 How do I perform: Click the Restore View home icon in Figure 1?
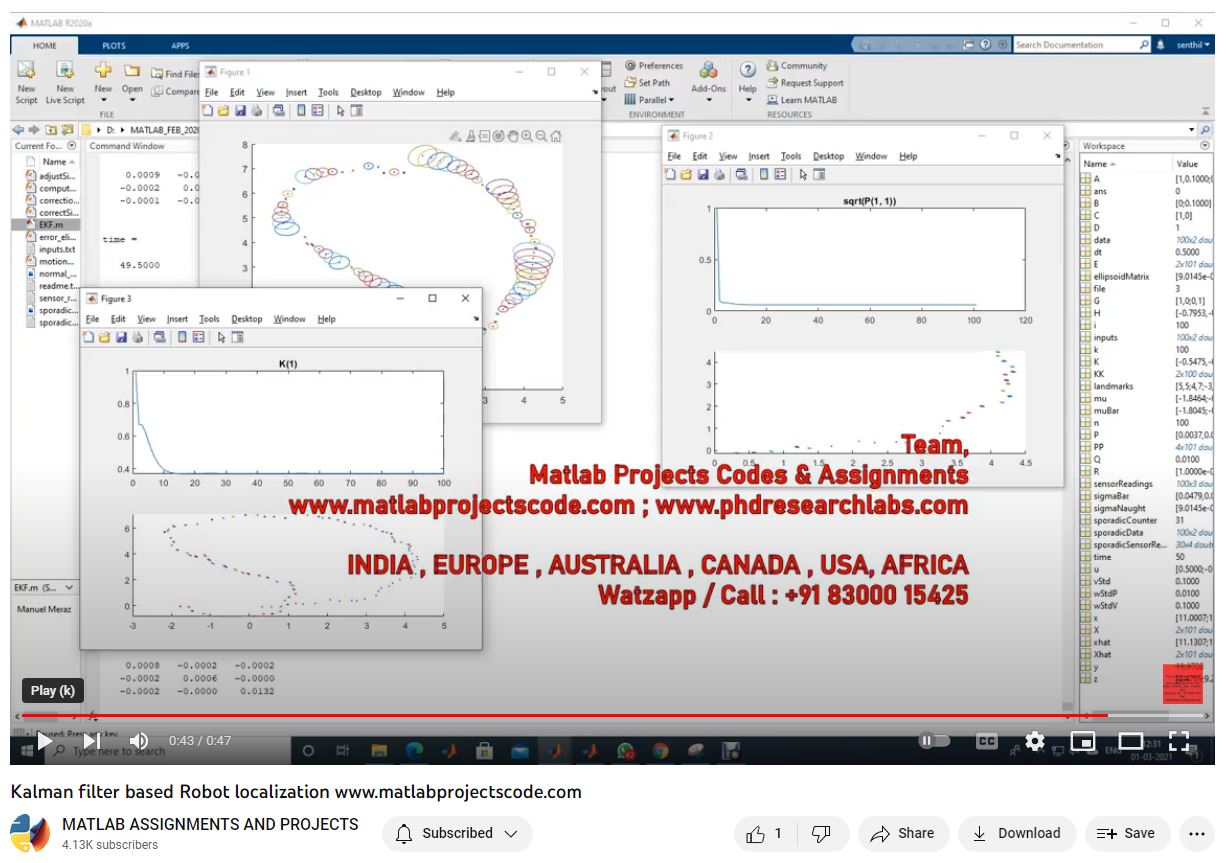pyautogui.click(x=556, y=136)
